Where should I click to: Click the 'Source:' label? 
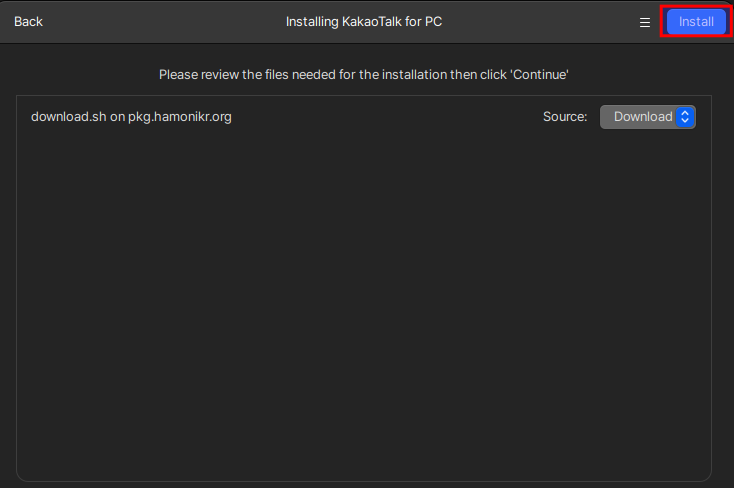565,117
